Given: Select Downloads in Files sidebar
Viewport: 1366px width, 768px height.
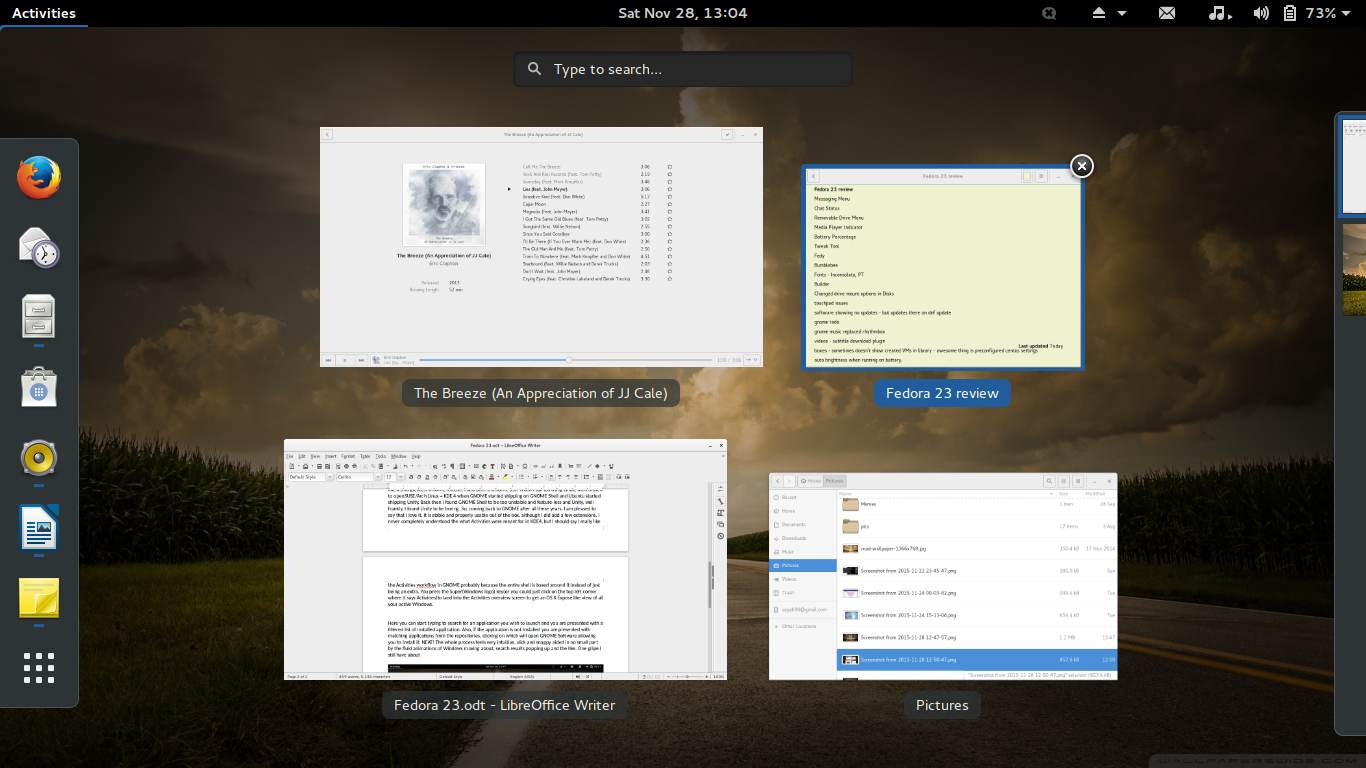Looking at the screenshot, I should 803,538.
